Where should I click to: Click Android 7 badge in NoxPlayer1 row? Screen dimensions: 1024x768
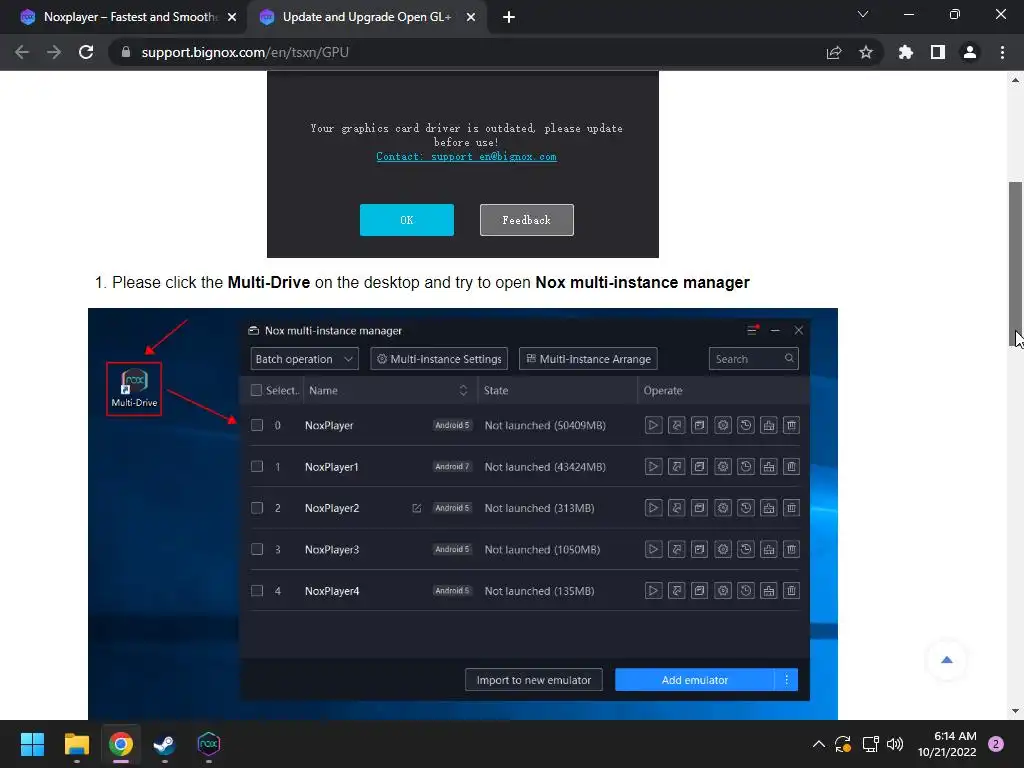(x=452, y=466)
